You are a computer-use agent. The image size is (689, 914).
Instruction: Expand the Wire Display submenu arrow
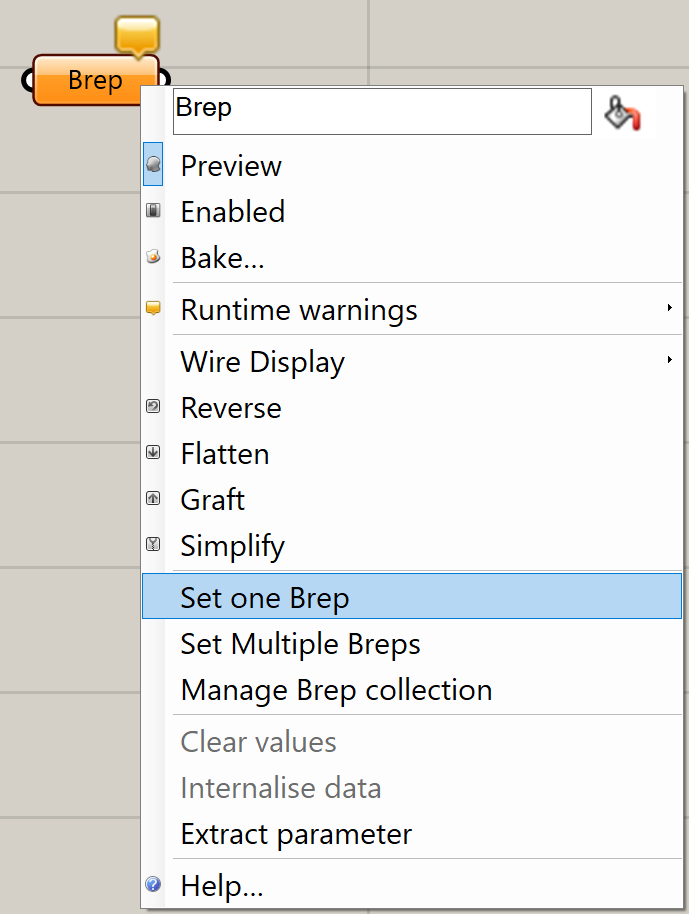click(669, 361)
